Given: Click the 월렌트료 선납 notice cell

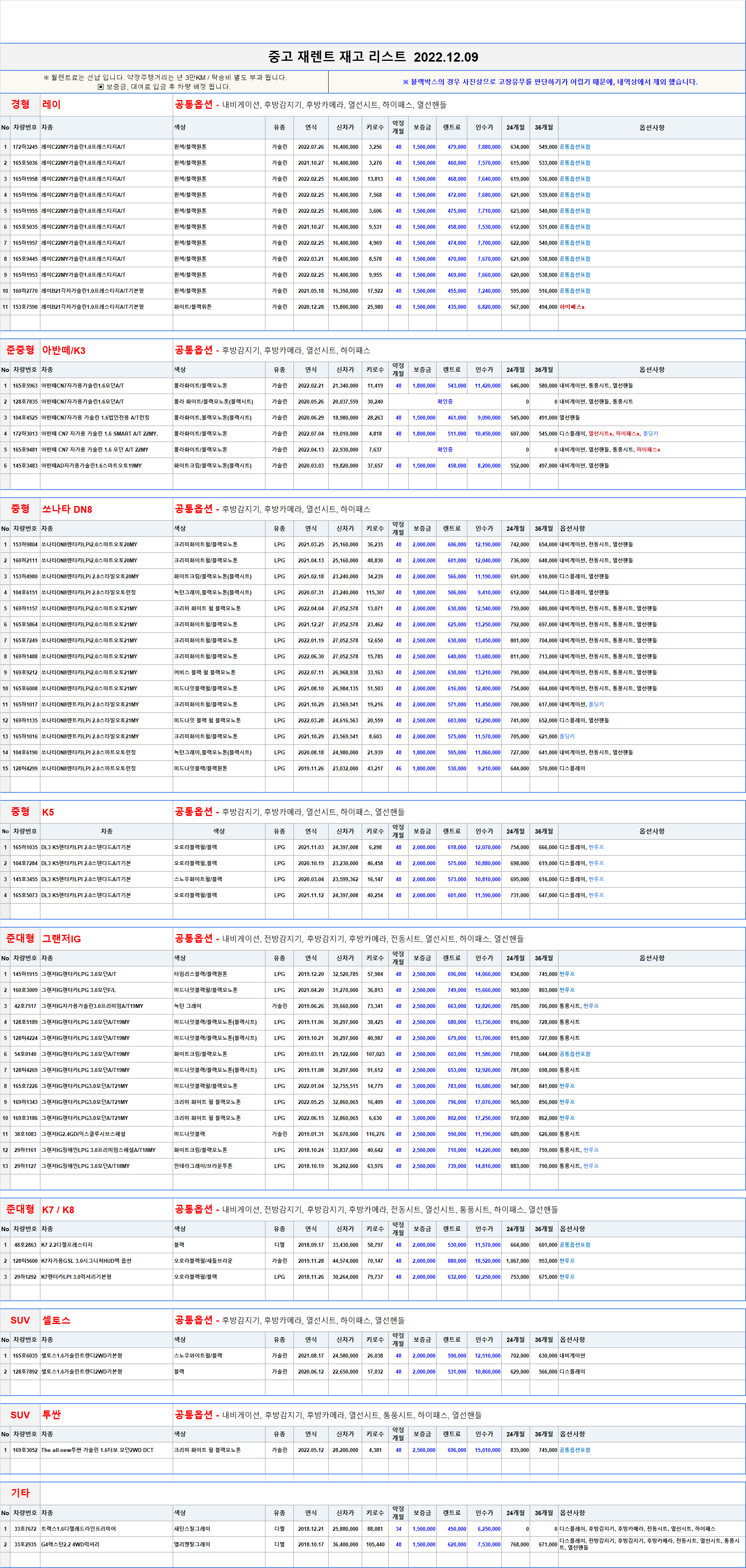Looking at the screenshot, I should click(164, 82).
